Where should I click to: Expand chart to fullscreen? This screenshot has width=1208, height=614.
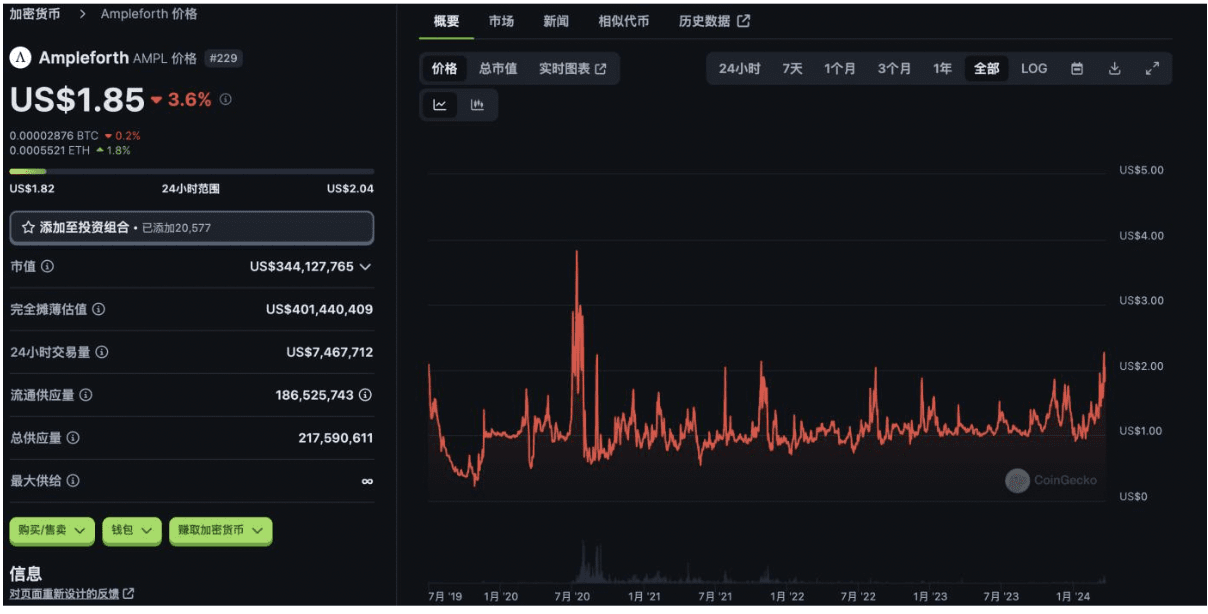click(x=1152, y=69)
